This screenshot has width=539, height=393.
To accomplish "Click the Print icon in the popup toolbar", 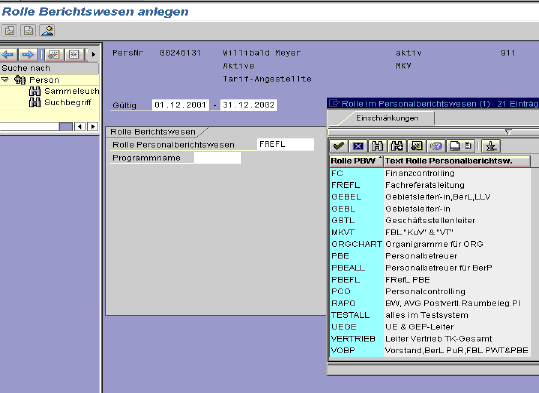I will 454,146.
